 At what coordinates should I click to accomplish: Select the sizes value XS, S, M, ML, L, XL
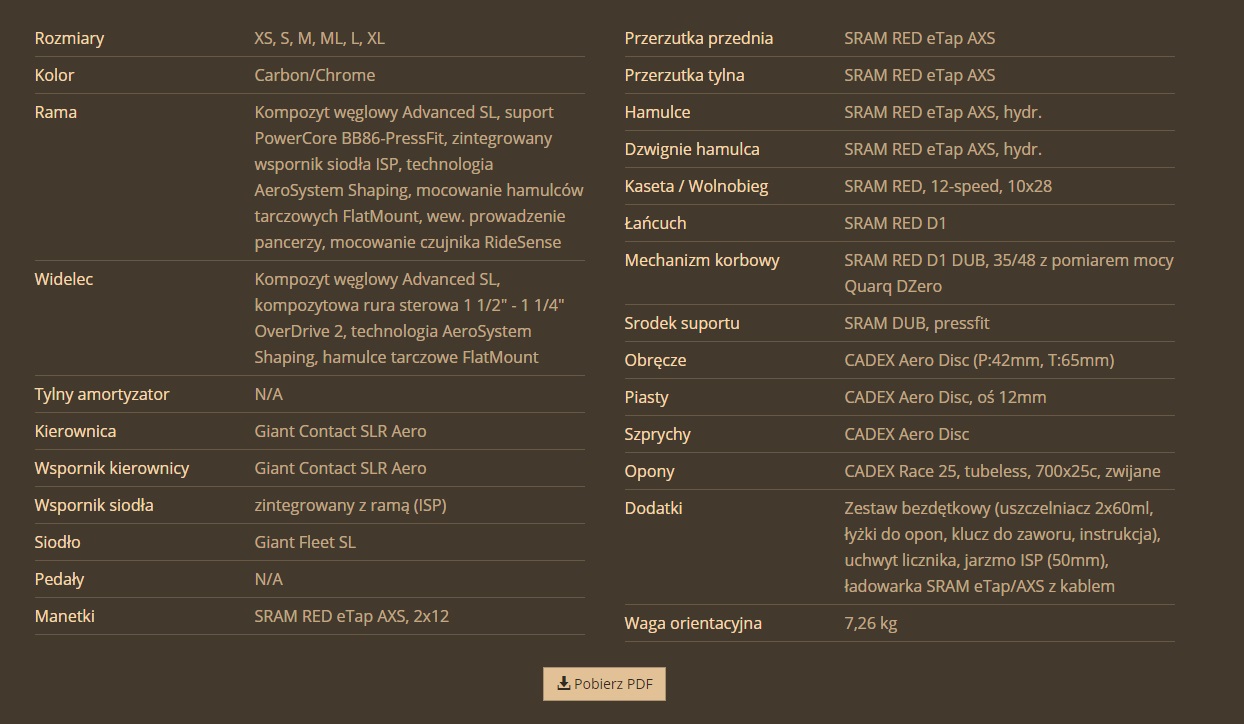(320, 38)
